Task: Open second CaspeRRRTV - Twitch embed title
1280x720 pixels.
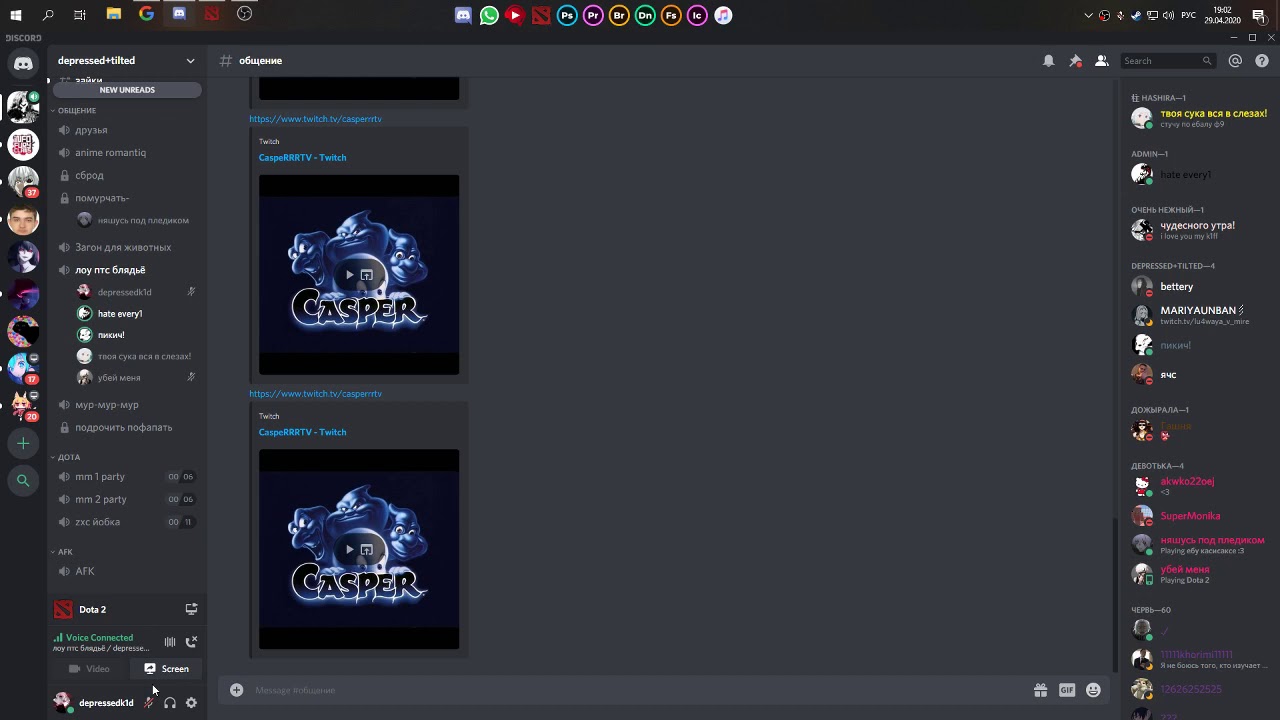Action: 302,433
